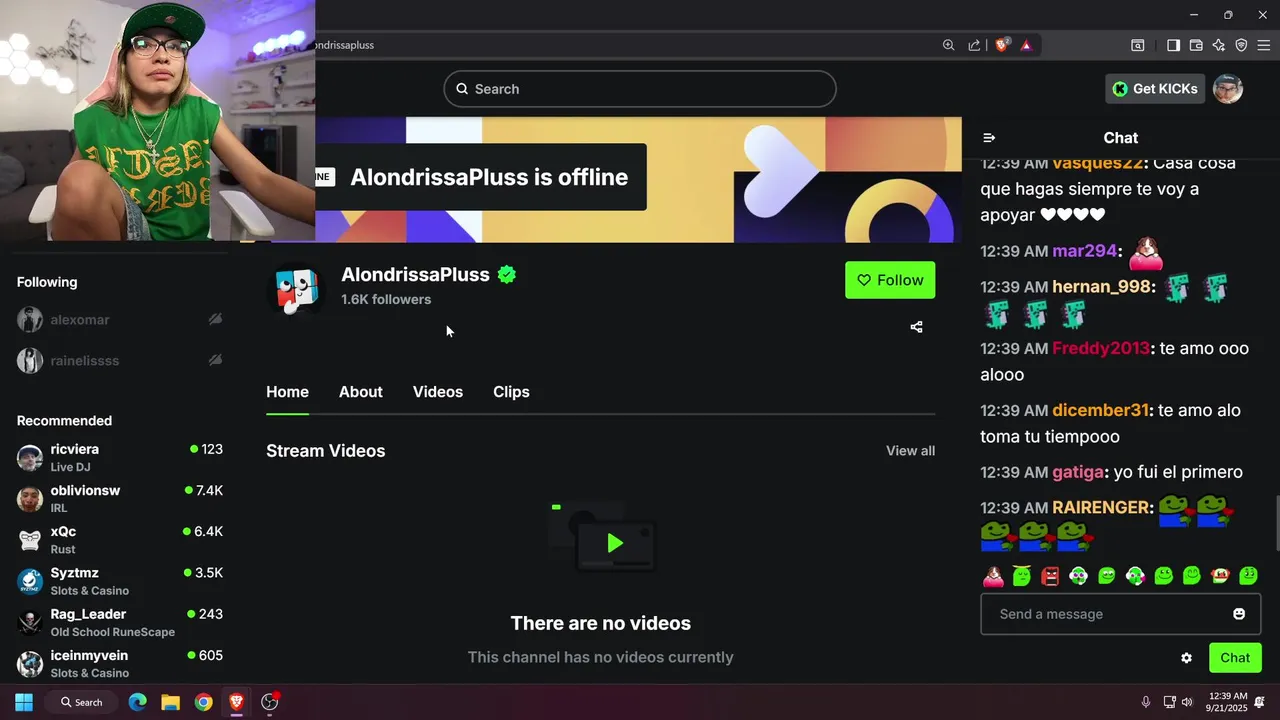Open the Windows Start menu

coord(24,702)
